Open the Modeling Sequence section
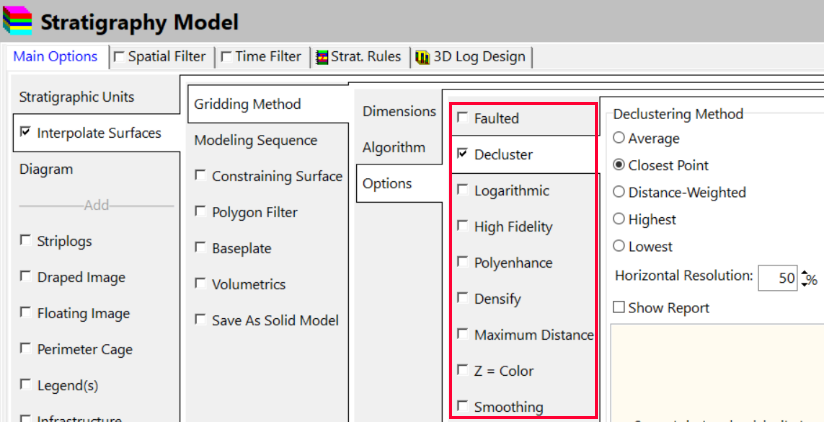Viewport: 824px width, 422px height. [255, 140]
